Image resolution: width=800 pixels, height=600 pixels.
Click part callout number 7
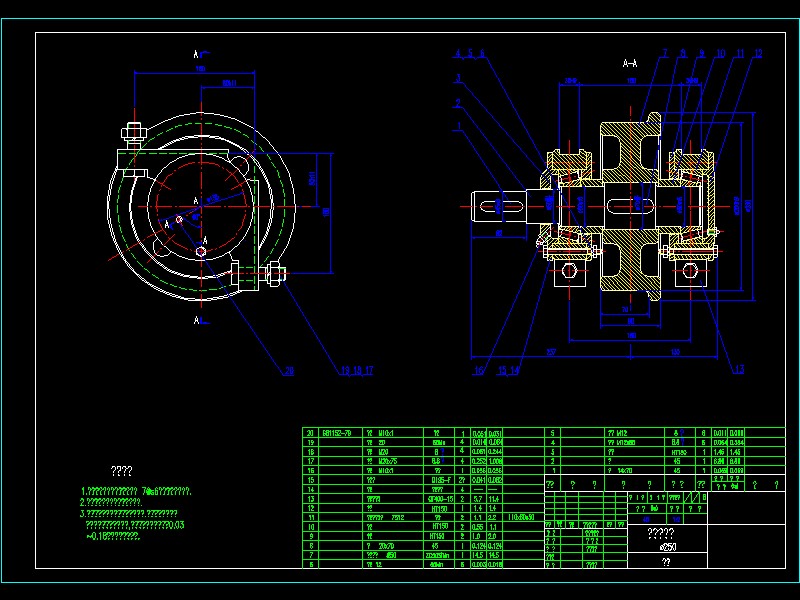tap(665, 54)
